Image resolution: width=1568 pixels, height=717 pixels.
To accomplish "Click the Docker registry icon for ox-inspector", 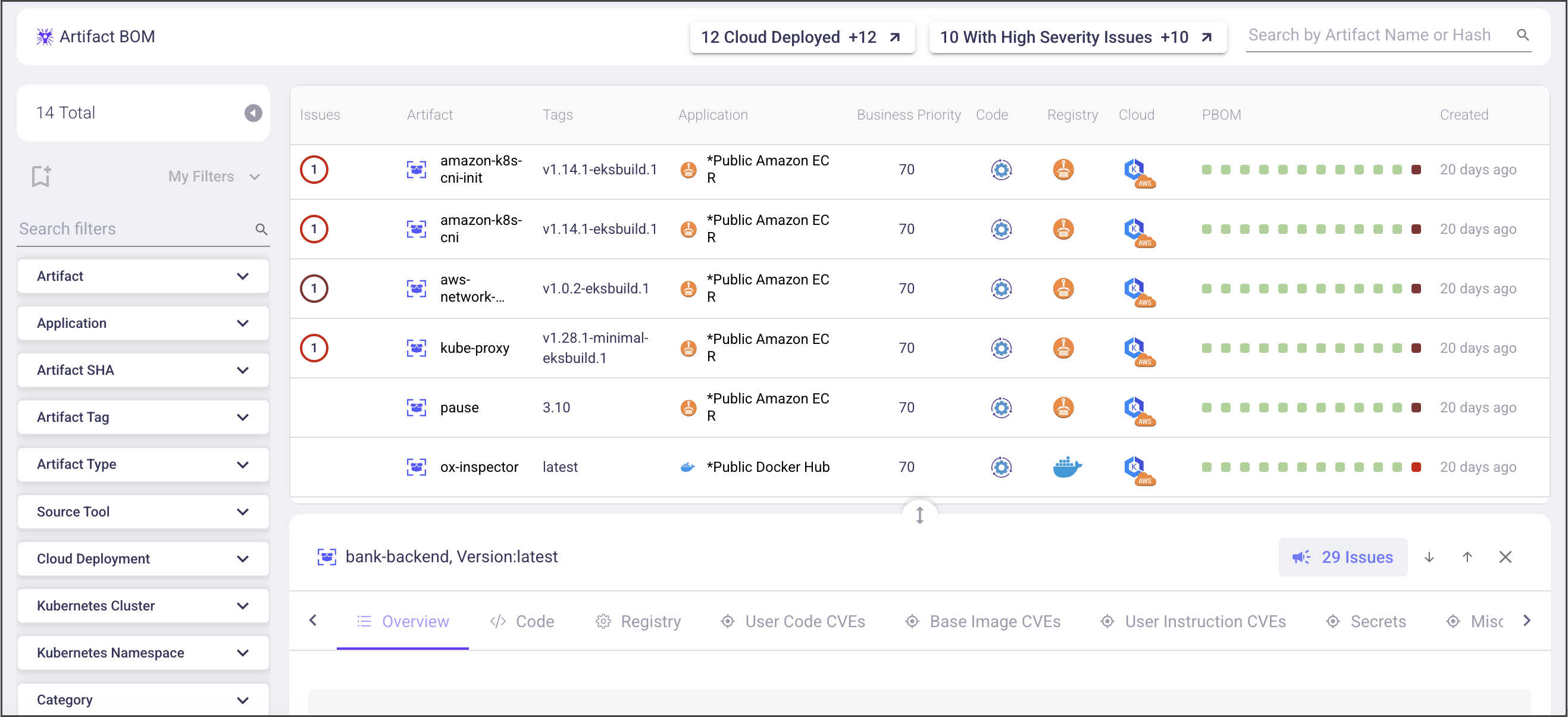I will pyautogui.click(x=1066, y=467).
